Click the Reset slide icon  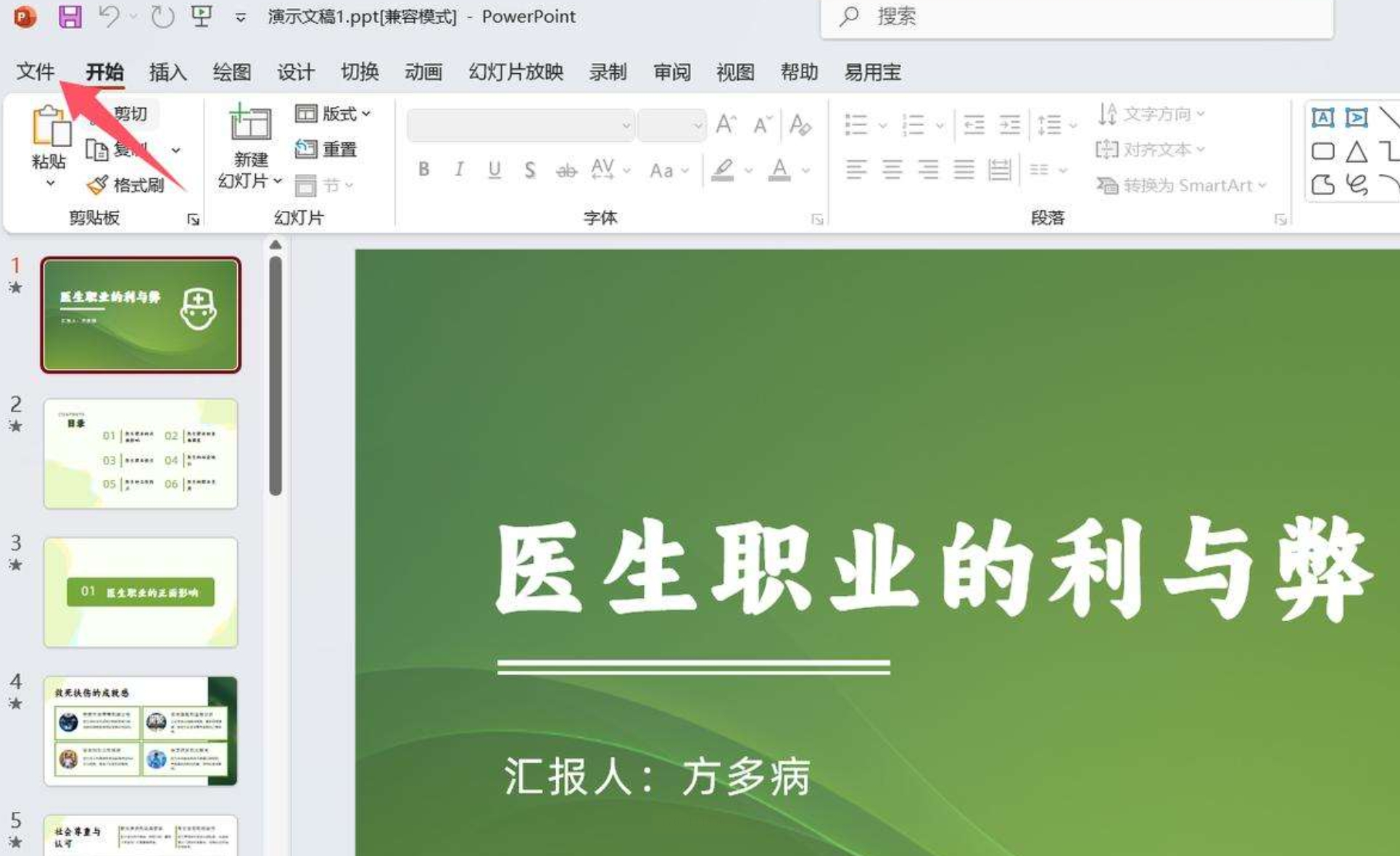[x=306, y=149]
